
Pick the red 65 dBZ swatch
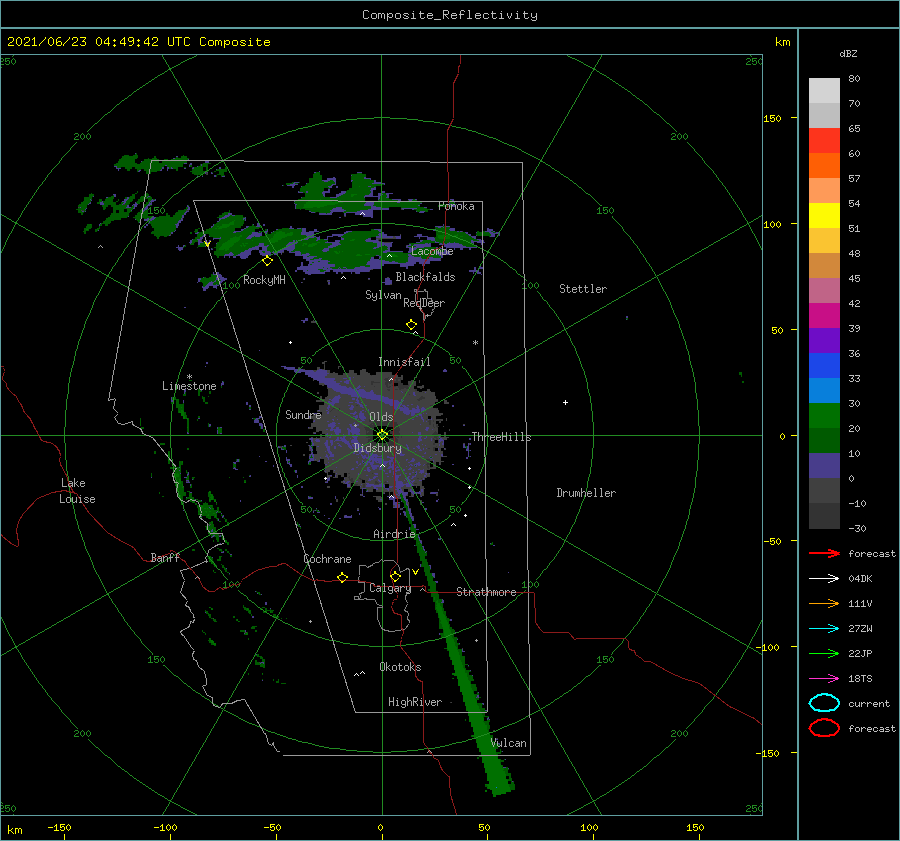click(x=824, y=141)
